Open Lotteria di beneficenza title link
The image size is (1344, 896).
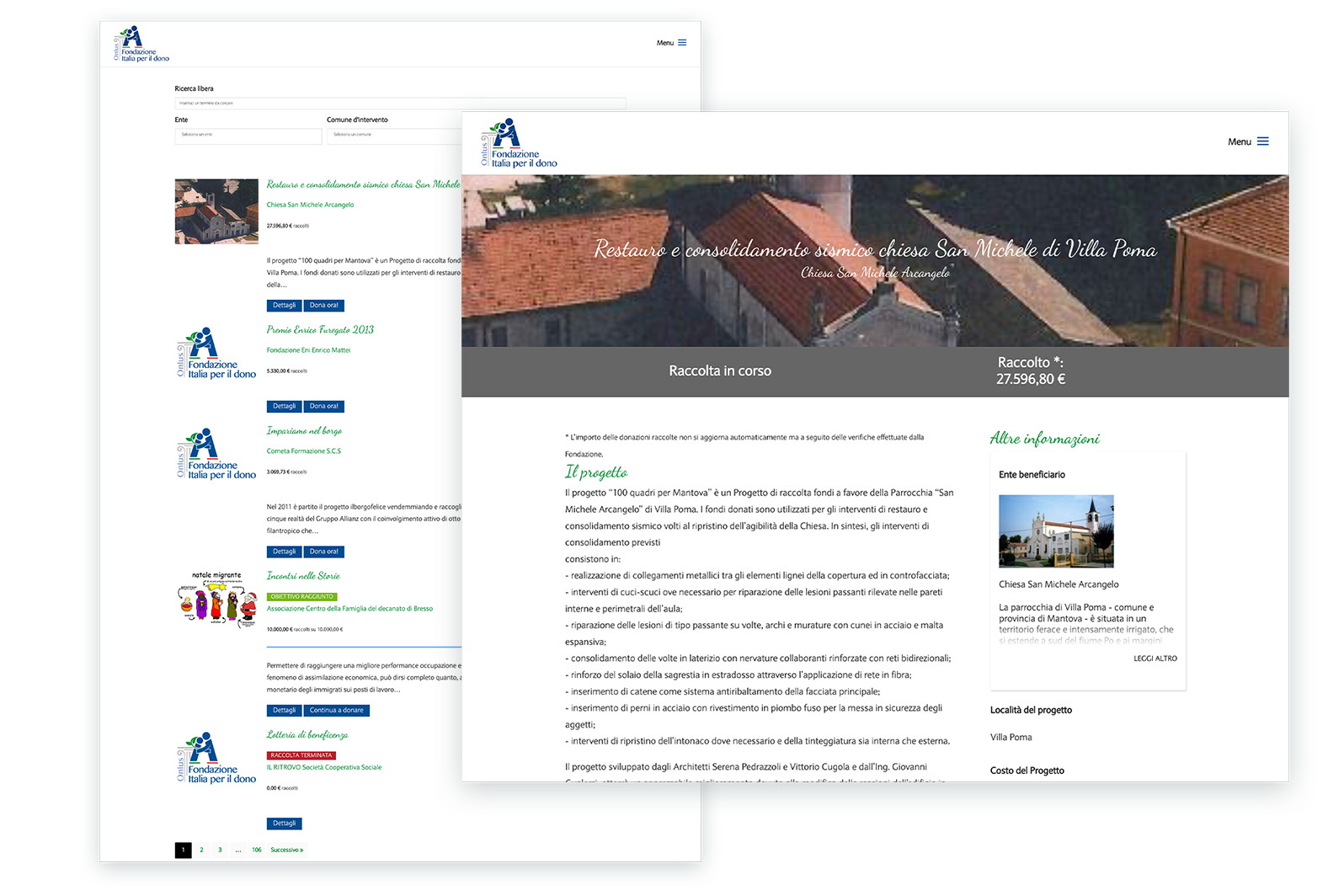307,735
